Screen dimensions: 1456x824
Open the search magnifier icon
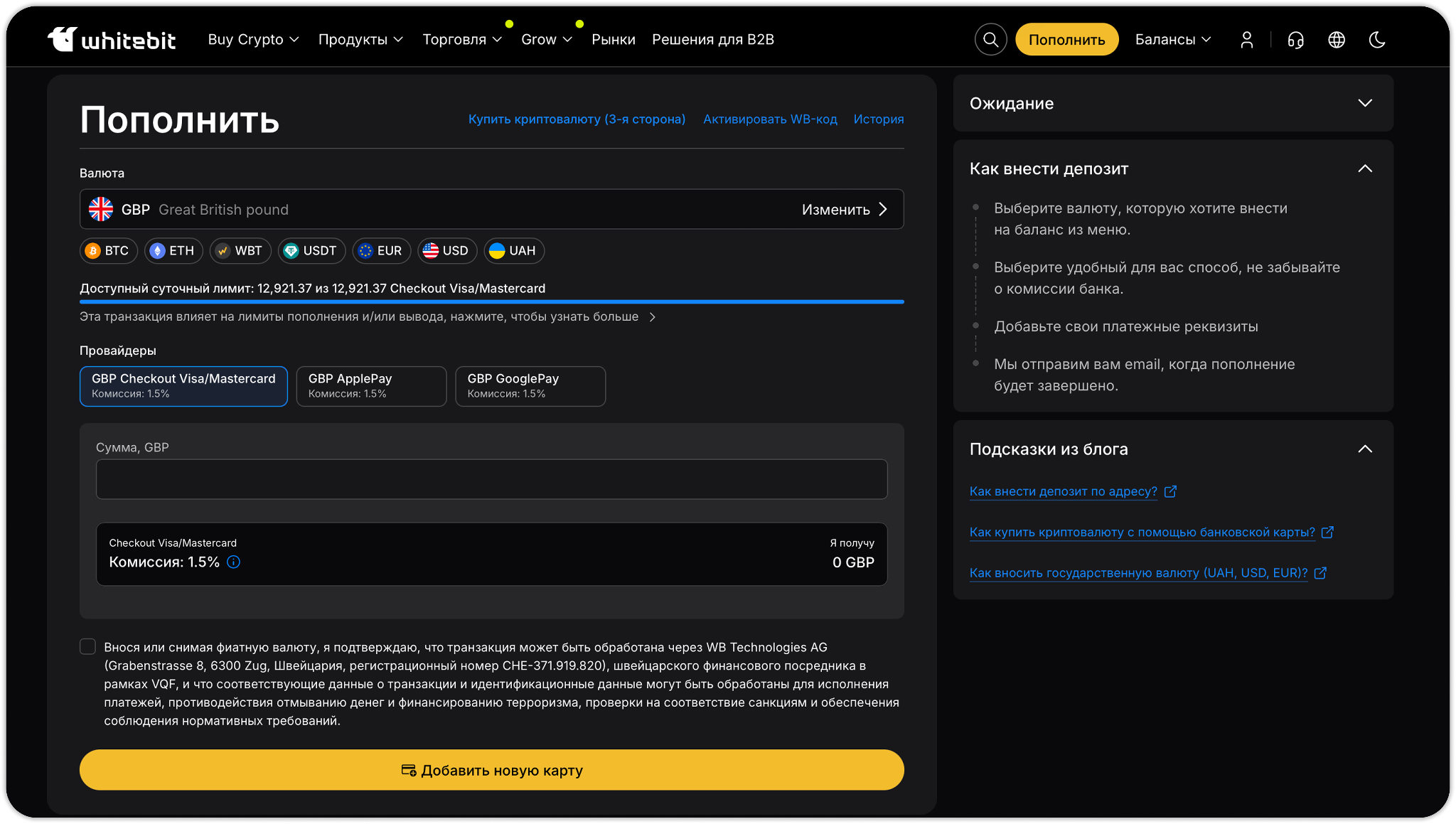tap(990, 39)
